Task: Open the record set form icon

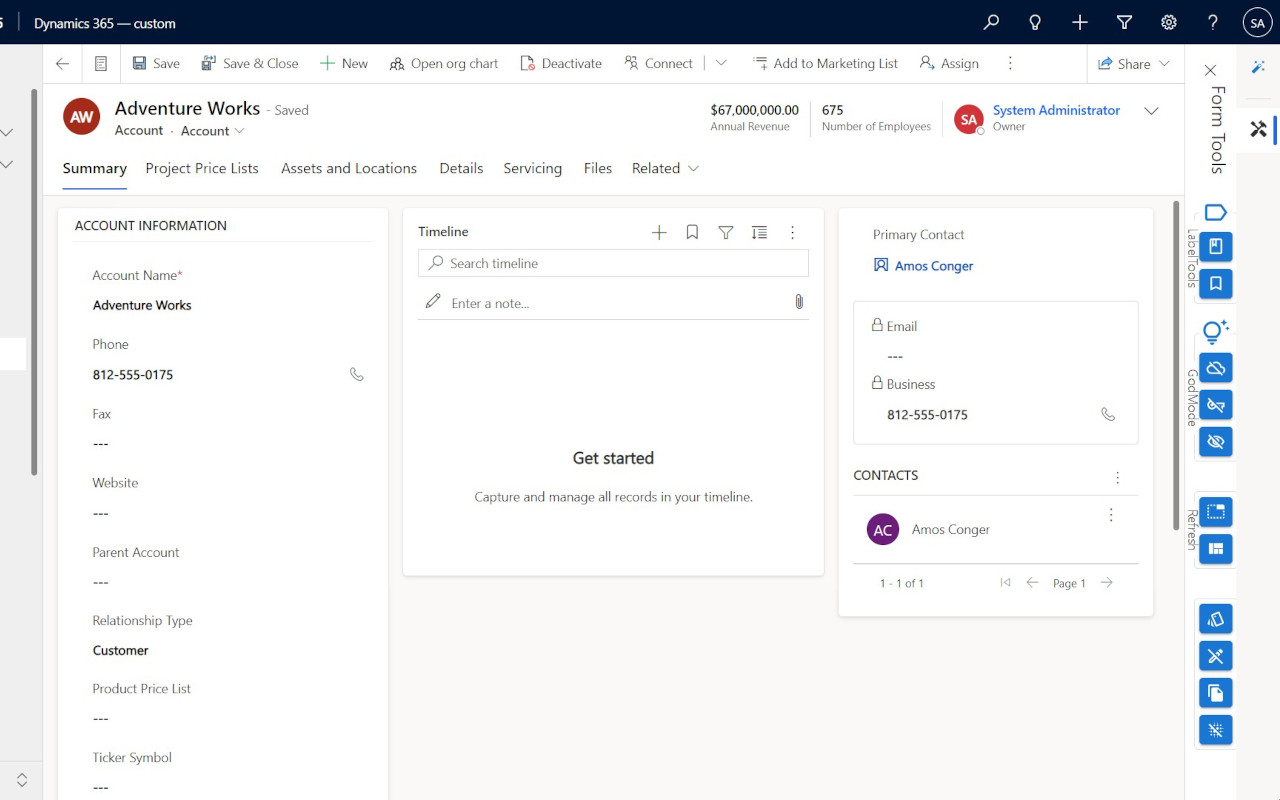Action: pyautogui.click(x=101, y=63)
